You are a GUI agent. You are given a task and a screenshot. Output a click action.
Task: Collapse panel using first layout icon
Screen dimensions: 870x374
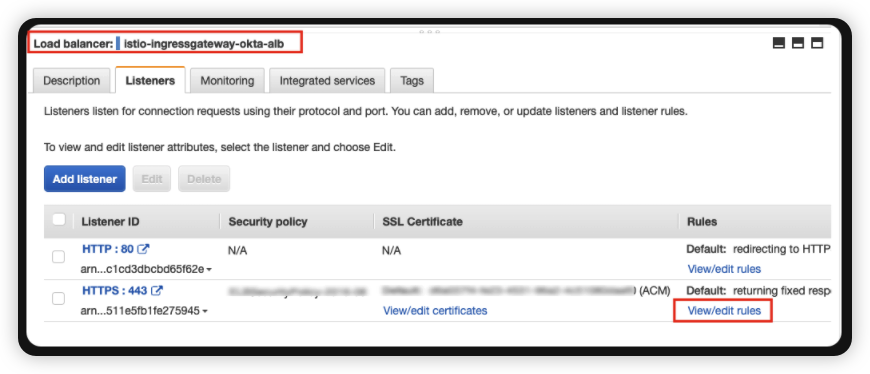pos(779,43)
